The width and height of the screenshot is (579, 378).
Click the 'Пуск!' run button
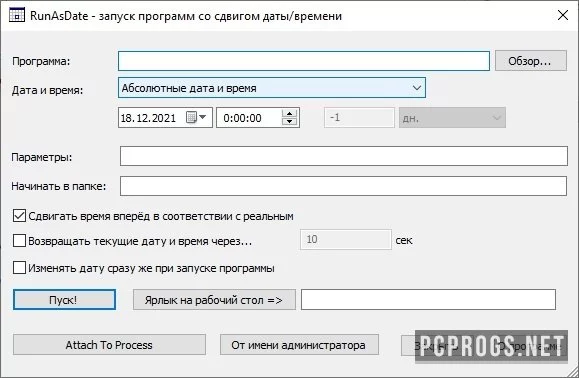tap(64, 299)
